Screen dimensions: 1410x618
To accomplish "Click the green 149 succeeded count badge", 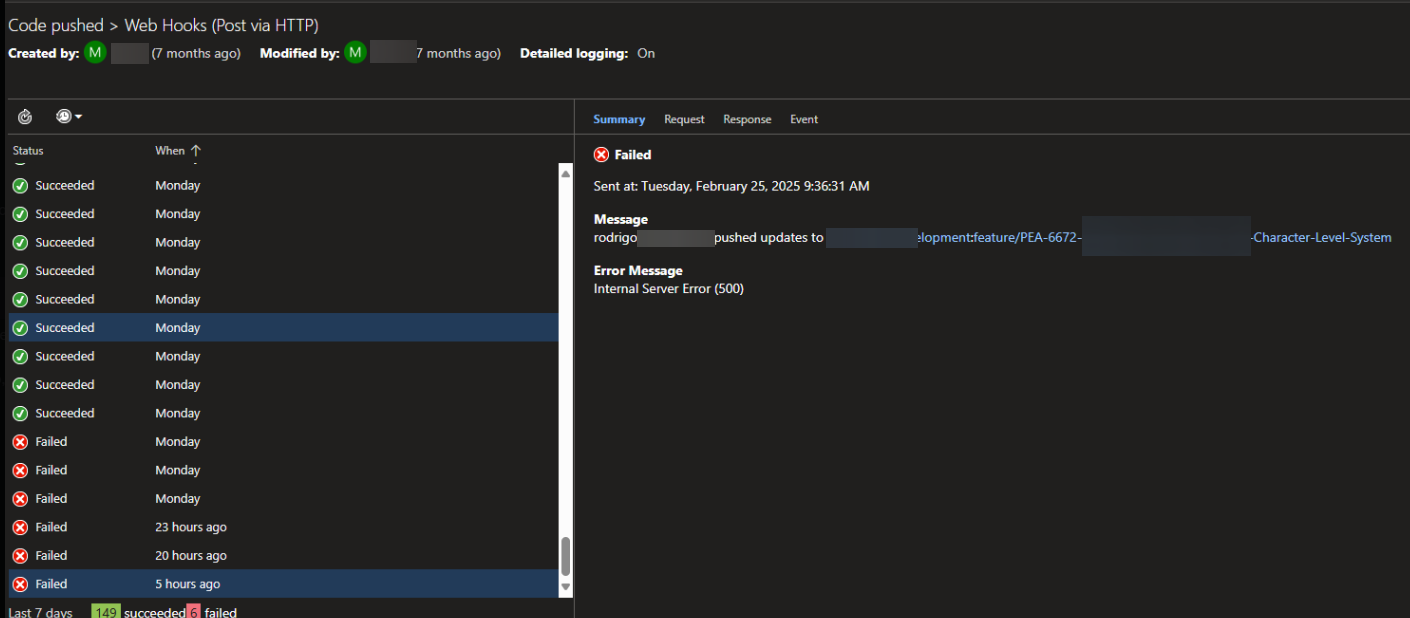I will (105, 612).
